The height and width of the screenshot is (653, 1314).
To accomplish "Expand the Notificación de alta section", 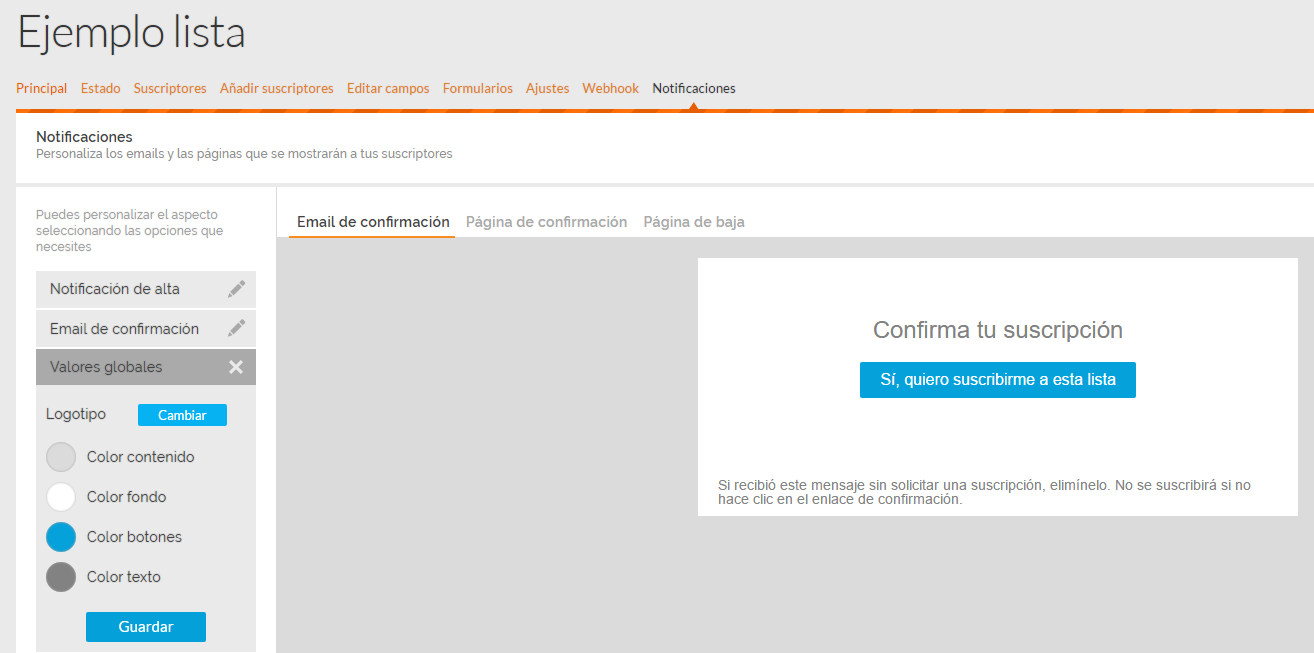I will pos(146,289).
